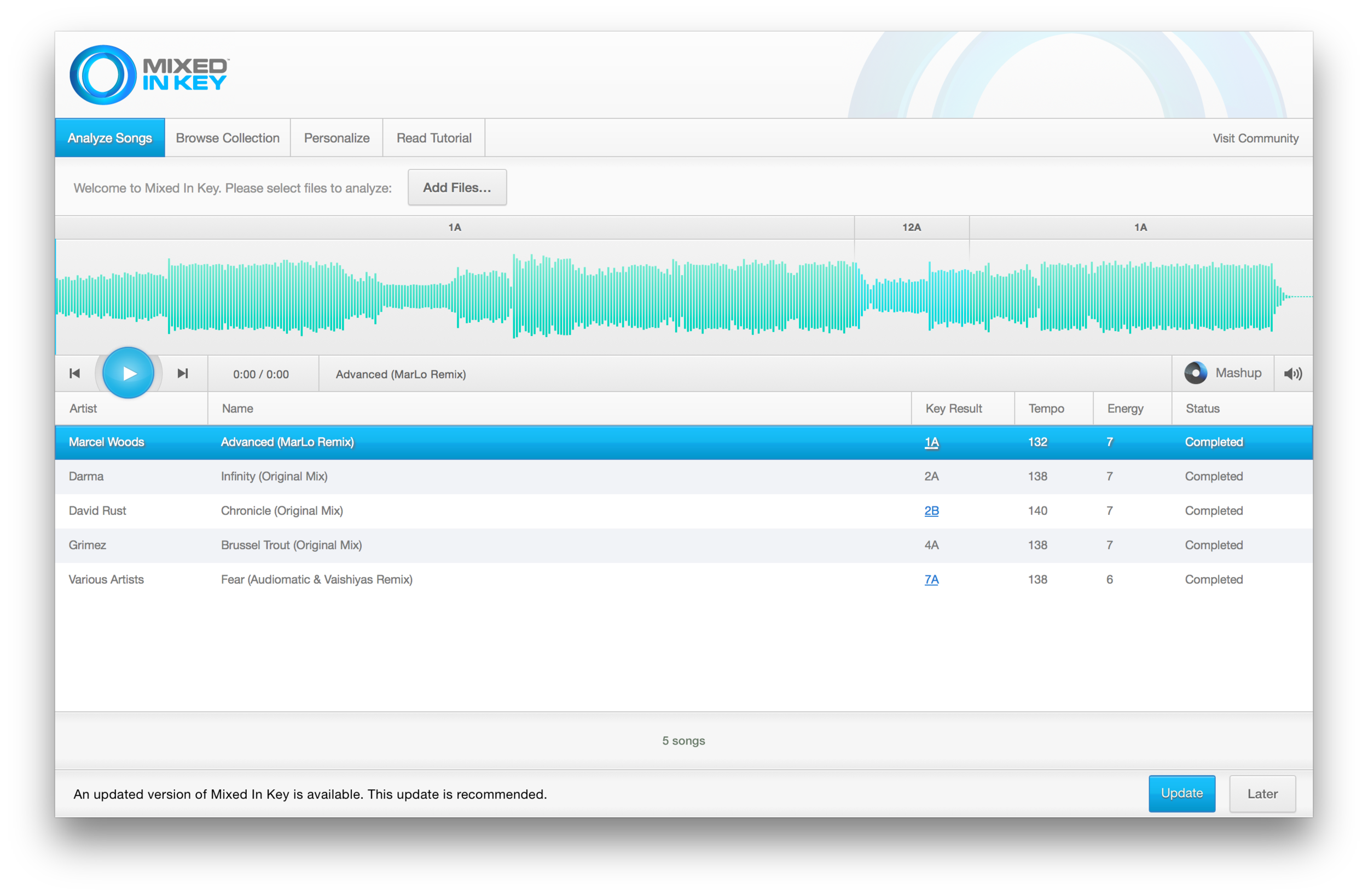Click the Advanced (MarLo Remix) player title
This screenshot has width=1368, height=896.
pyautogui.click(x=401, y=374)
